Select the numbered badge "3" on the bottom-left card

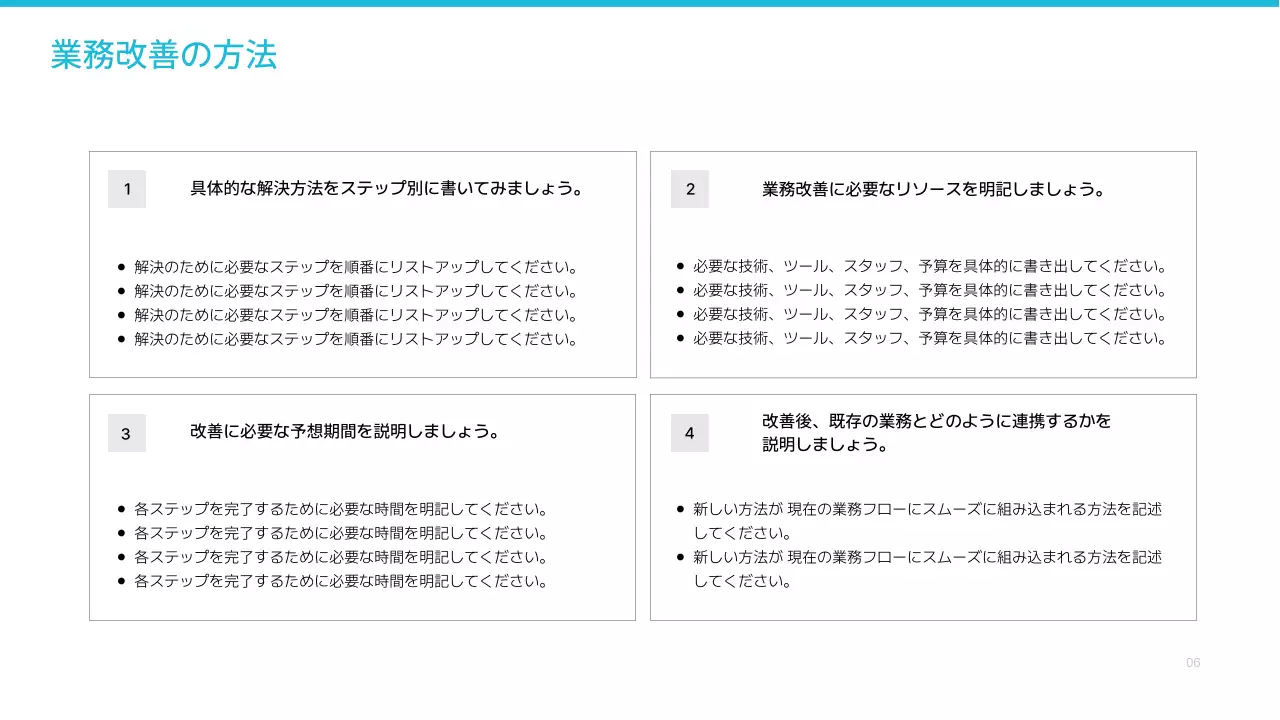[x=126, y=432]
